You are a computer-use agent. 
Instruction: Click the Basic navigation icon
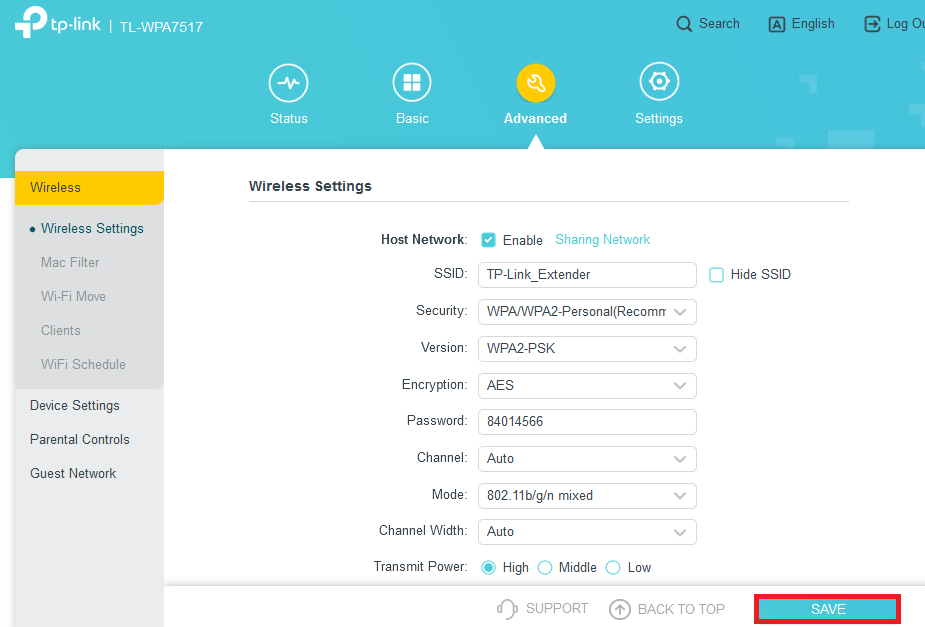(x=412, y=83)
